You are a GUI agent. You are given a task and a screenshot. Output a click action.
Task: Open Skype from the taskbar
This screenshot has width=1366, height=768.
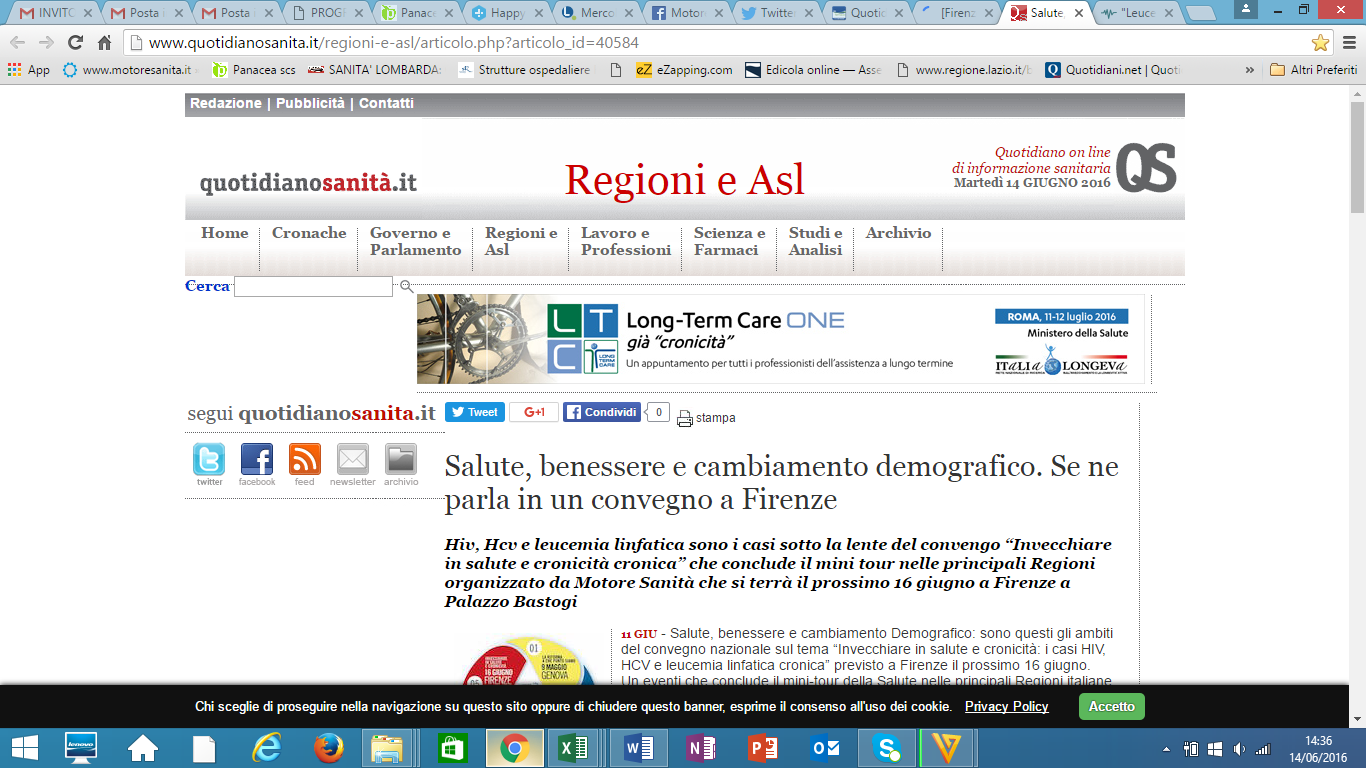886,748
